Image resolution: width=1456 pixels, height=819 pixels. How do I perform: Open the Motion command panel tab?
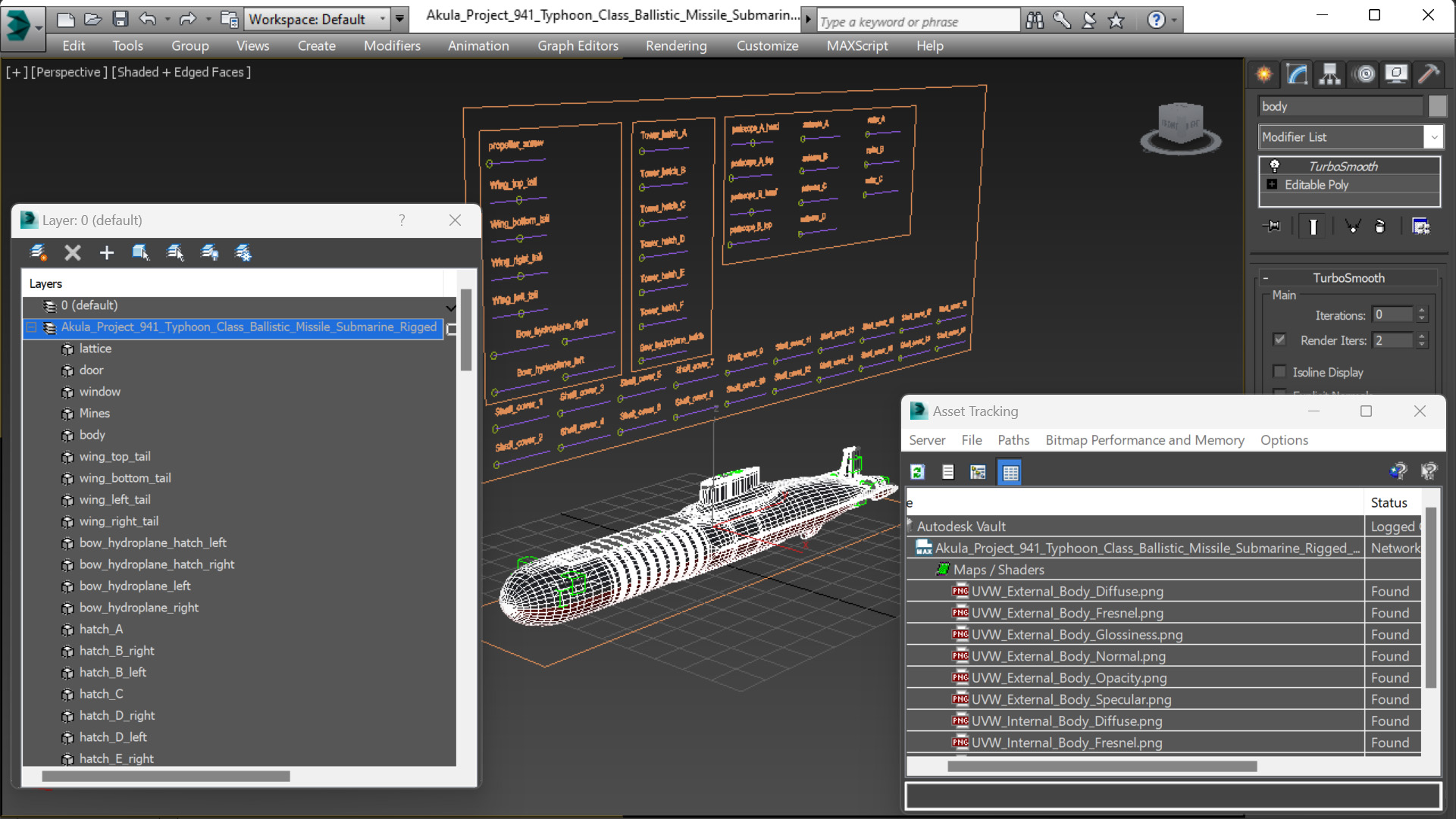1364,74
